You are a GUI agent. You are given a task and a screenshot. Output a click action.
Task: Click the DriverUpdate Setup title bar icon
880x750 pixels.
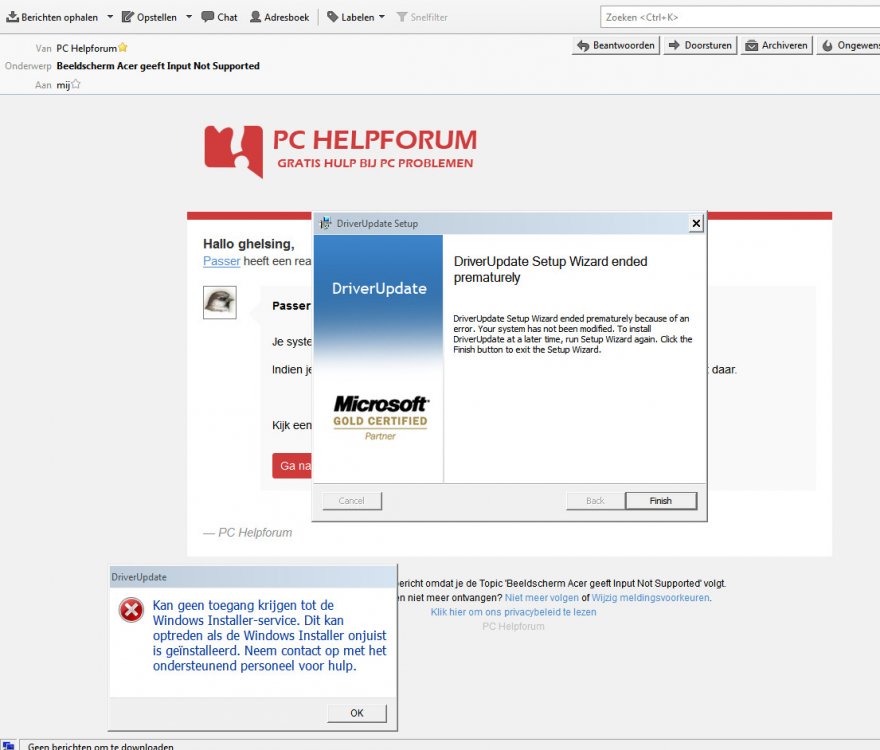326,223
